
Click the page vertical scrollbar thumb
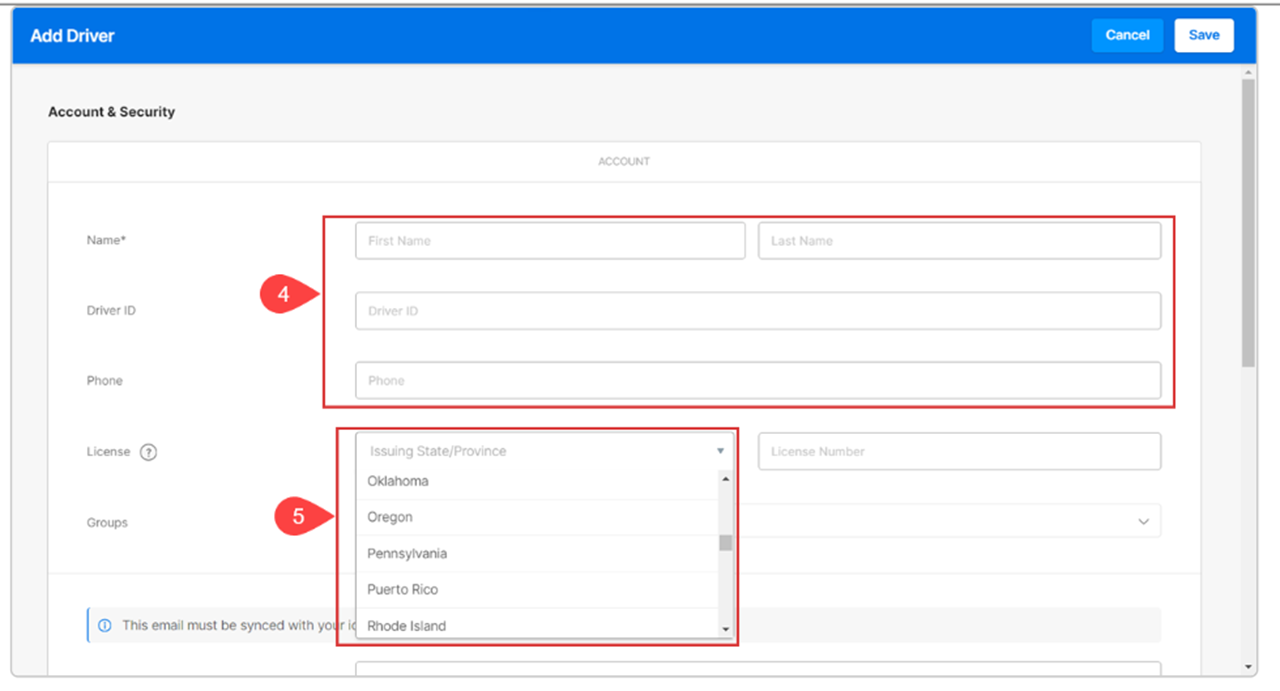coord(1248,223)
